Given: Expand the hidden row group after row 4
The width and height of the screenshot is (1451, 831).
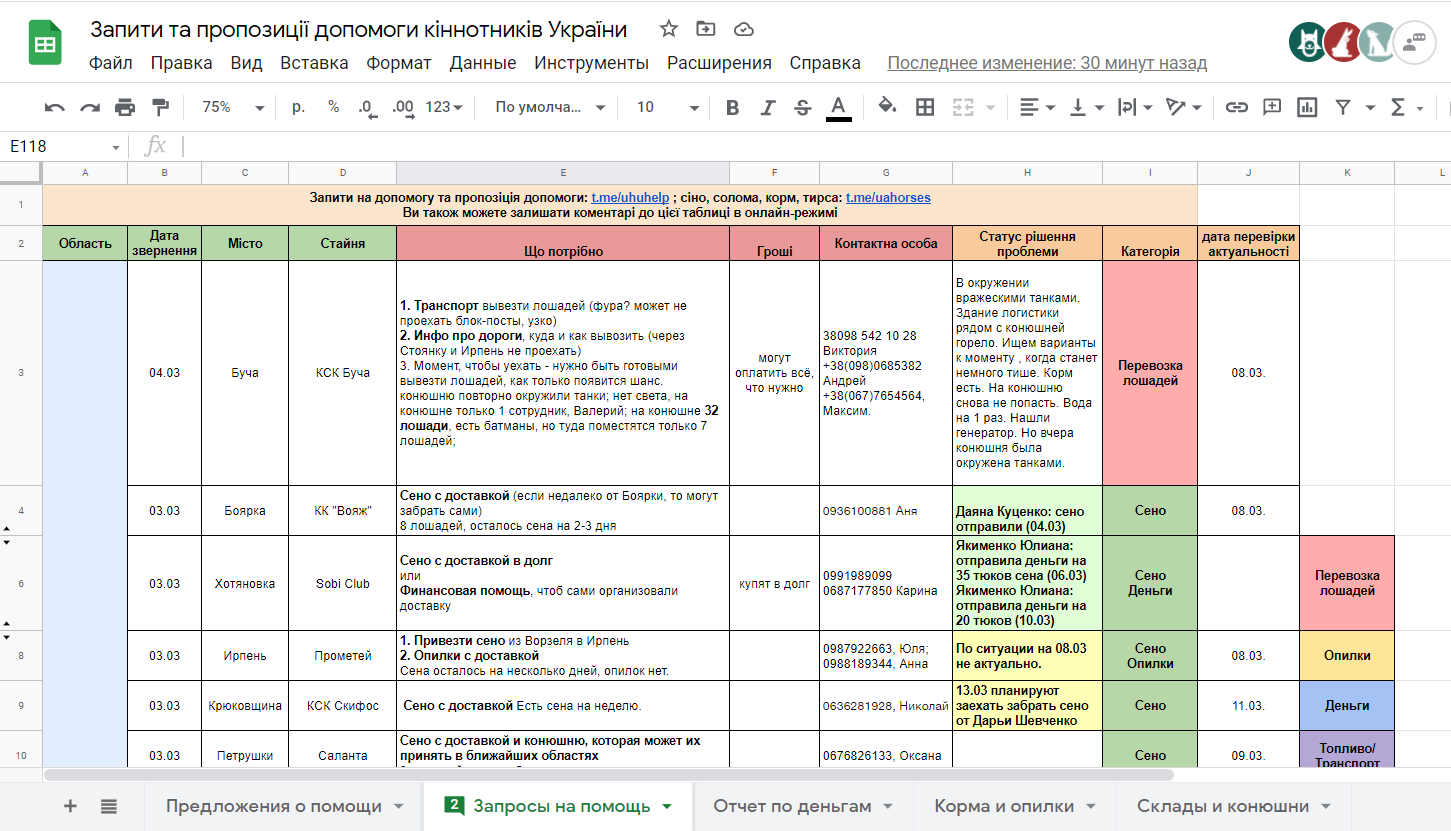Looking at the screenshot, I should tap(6, 527).
